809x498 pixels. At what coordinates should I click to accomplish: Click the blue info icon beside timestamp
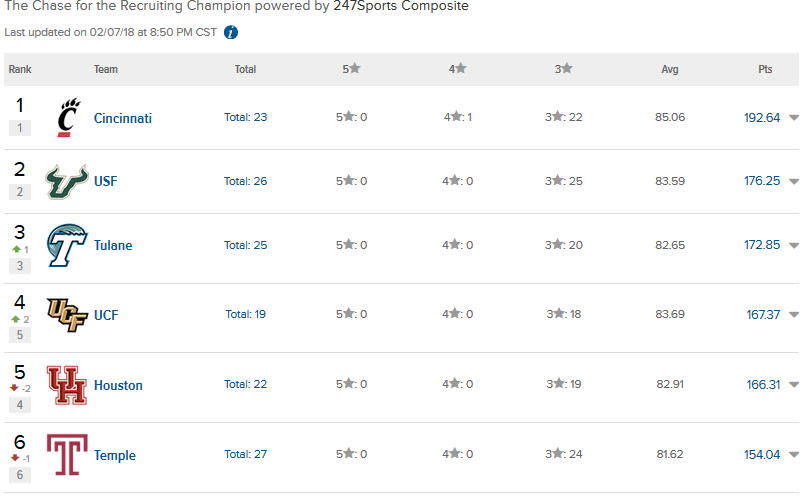[x=231, y=32]
